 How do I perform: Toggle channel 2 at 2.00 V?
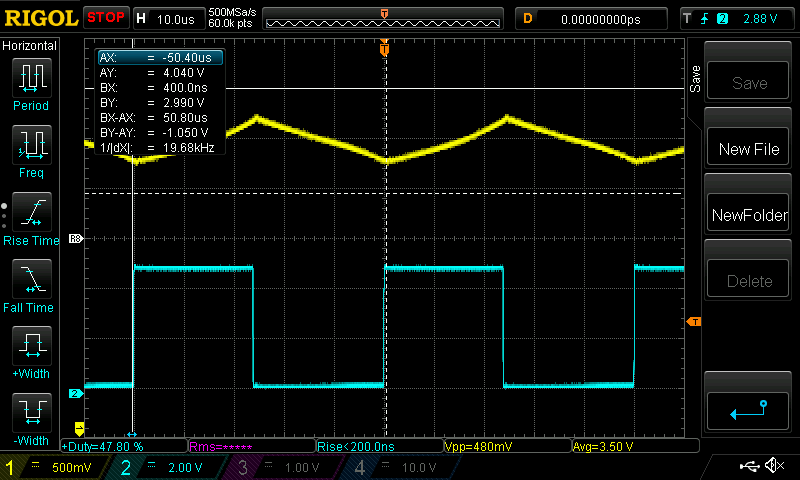point(165,467)
